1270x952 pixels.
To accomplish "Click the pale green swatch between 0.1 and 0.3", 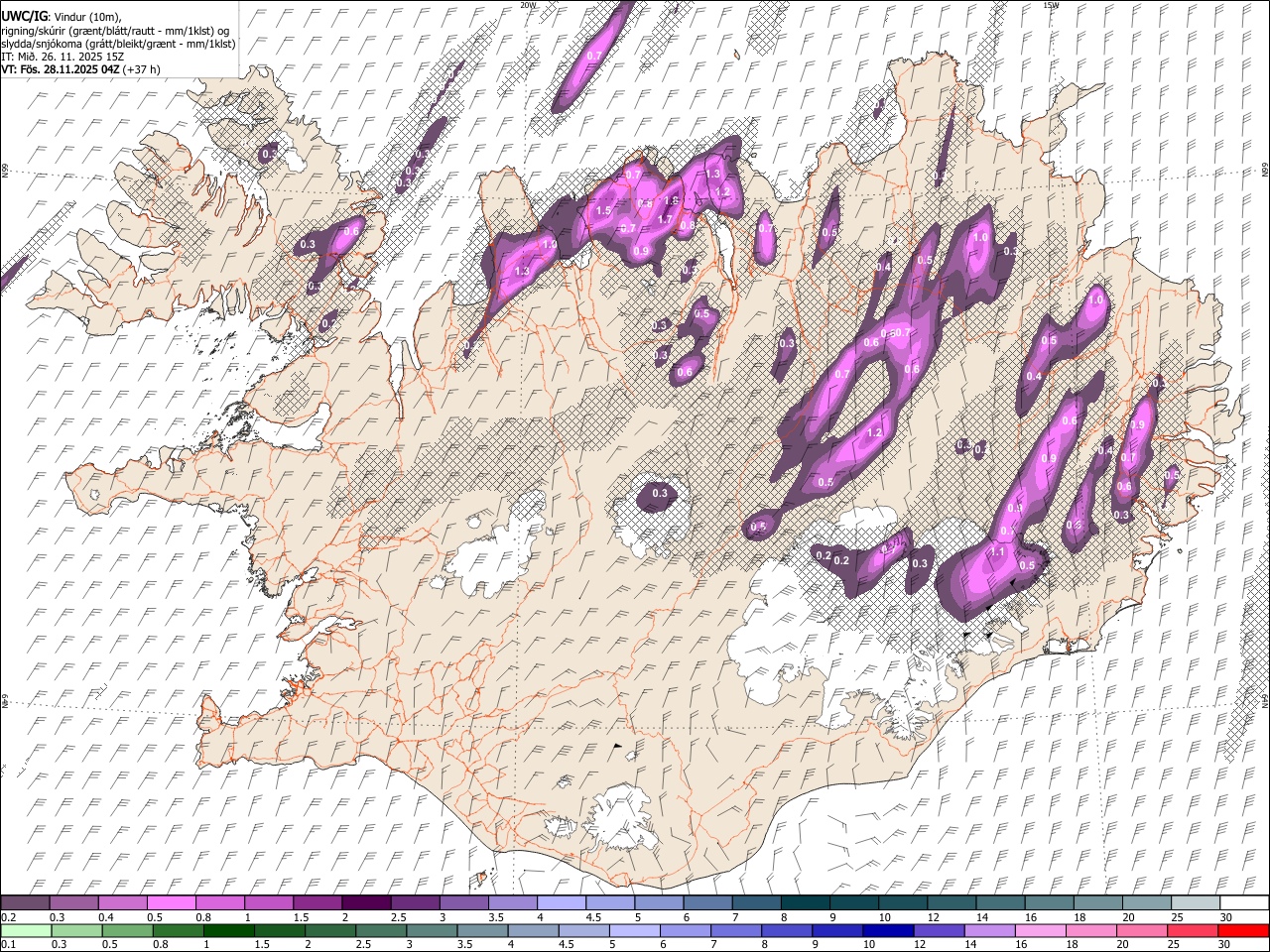I will (x=26, y=930).
